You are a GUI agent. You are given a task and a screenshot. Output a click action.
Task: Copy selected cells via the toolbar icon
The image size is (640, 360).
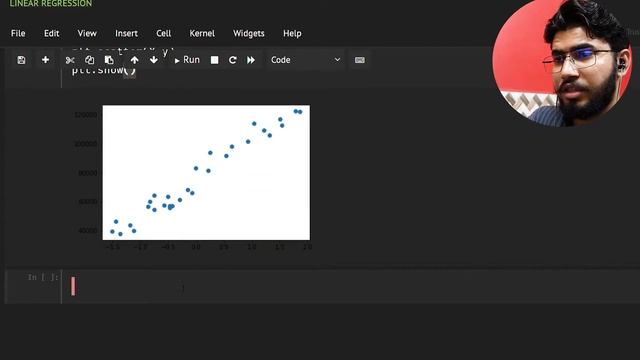[x=89, y=60]
